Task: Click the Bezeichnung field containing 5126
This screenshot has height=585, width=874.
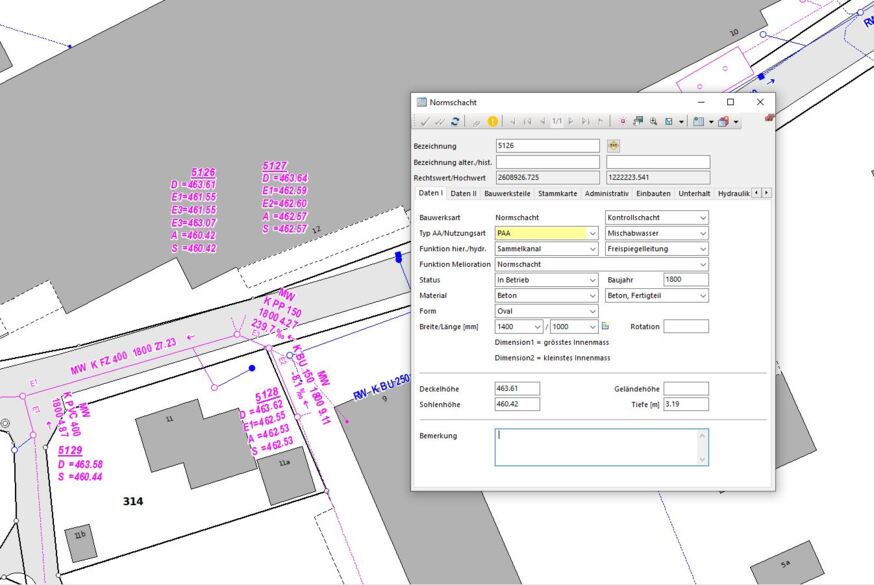Action: (x=547, y=146)
